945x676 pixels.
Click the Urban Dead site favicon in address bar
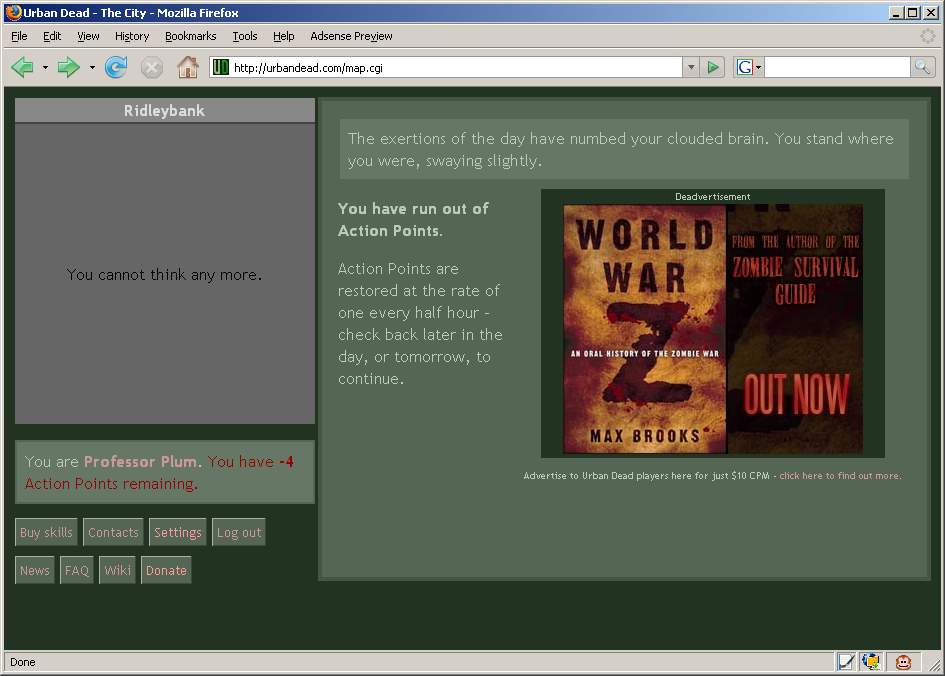click(x=221, y=67)
